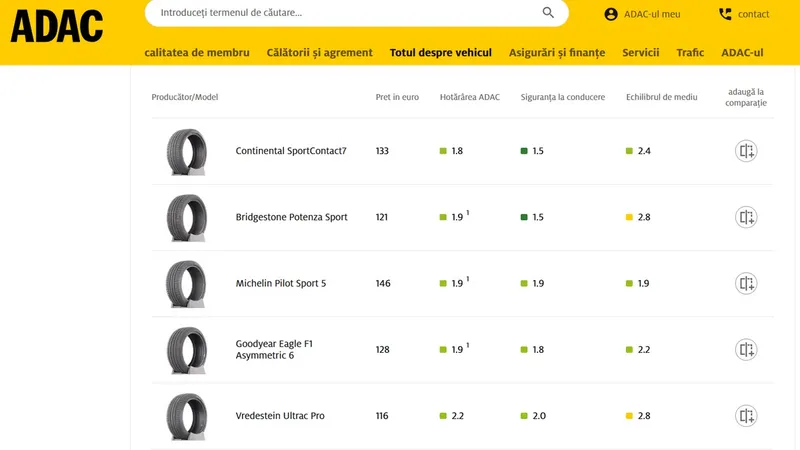800x450 pixels.
Task: Click Vredestein's safety score 2.0
Action: pos(539,416)
